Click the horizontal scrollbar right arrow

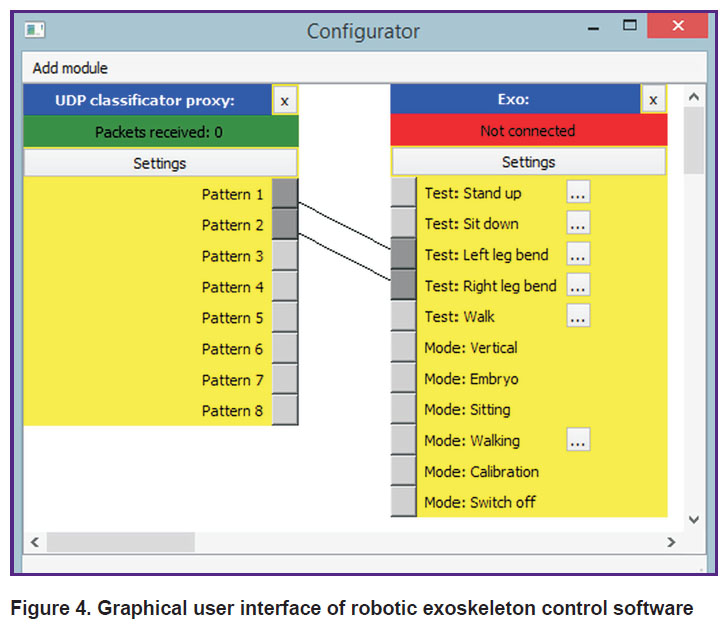671,542
